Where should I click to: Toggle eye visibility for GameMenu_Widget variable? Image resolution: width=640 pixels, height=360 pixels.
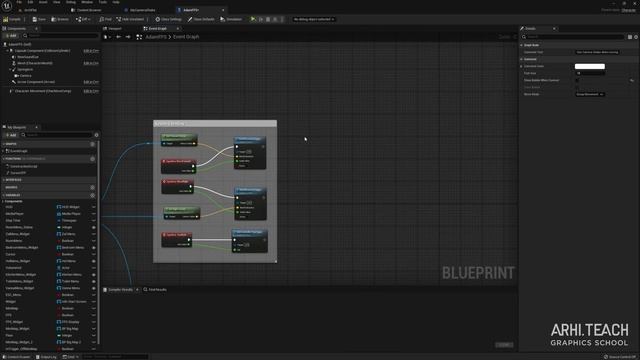(x=93, y=288)
